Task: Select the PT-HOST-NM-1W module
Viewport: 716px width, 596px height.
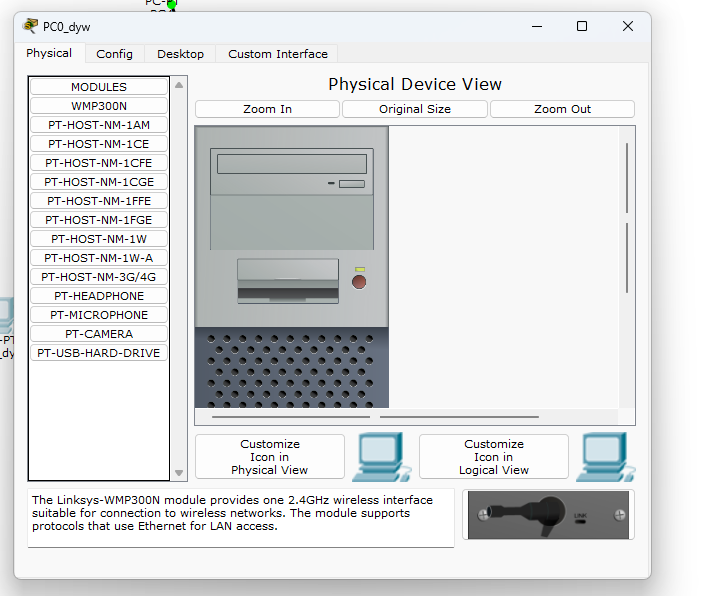Action: [99, 239]
